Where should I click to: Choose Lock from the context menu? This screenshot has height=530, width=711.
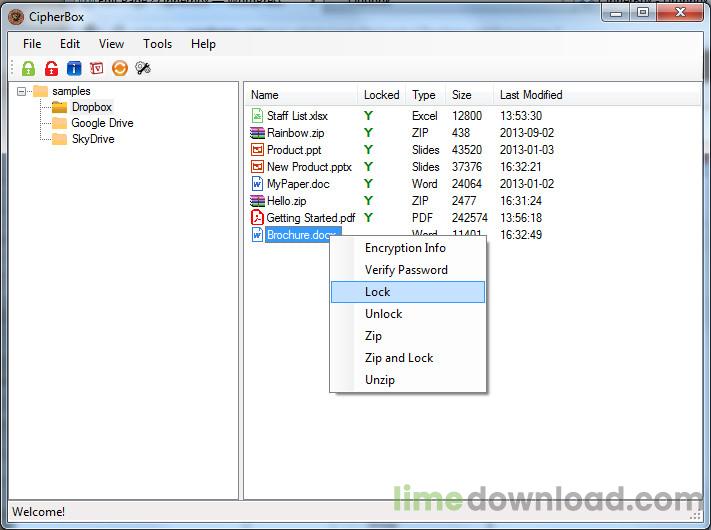(408, 292)
